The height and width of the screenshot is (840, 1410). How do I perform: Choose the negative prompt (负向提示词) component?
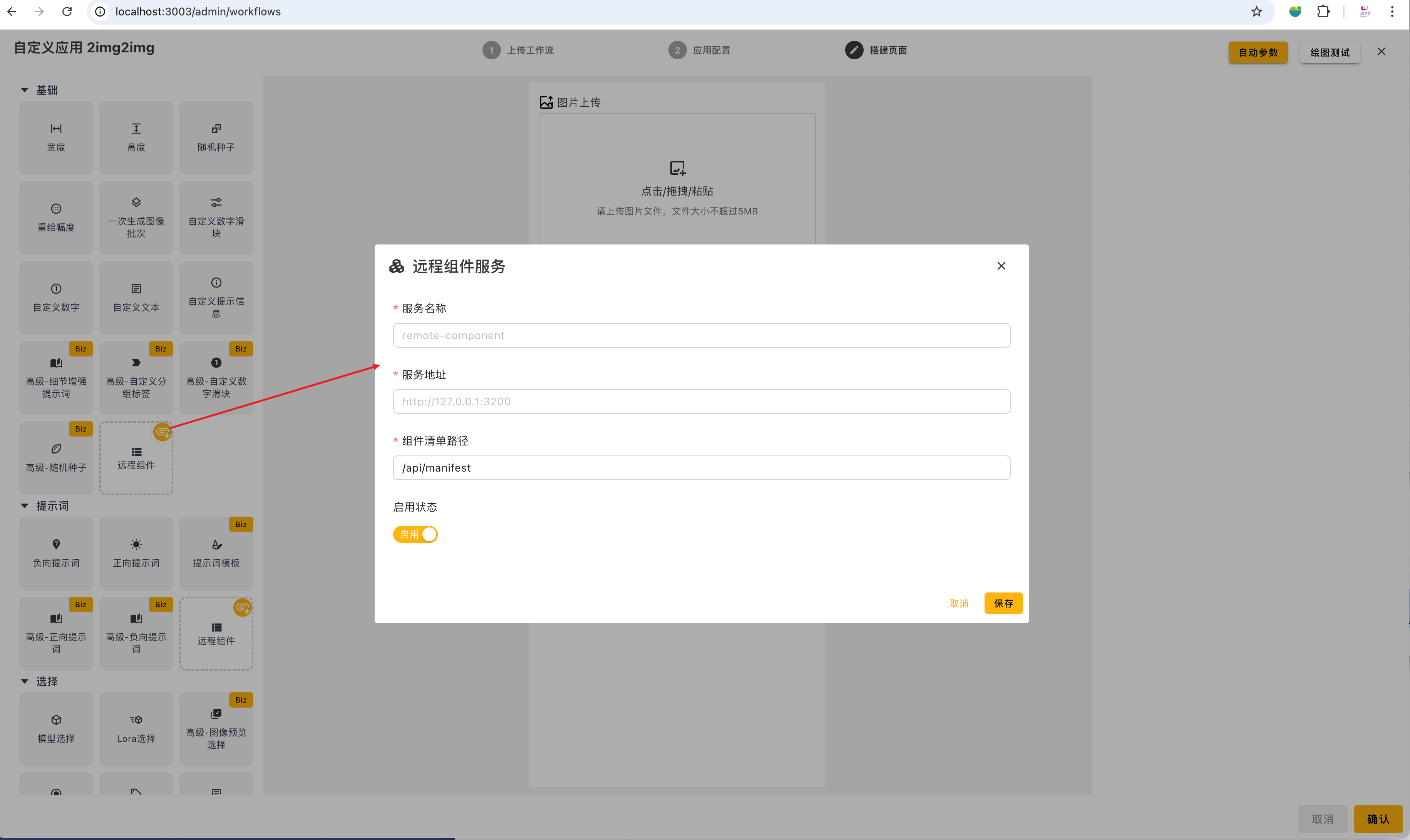pos(56,553)
